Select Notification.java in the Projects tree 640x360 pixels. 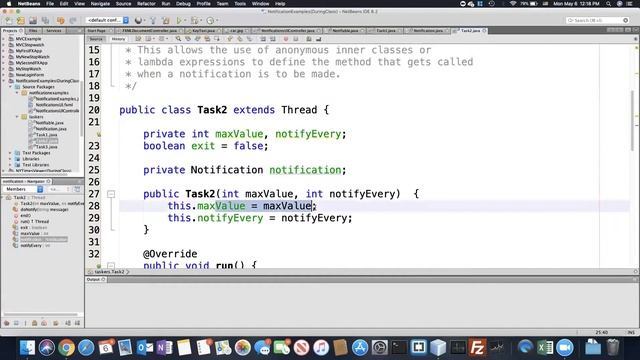coord(50,129)
